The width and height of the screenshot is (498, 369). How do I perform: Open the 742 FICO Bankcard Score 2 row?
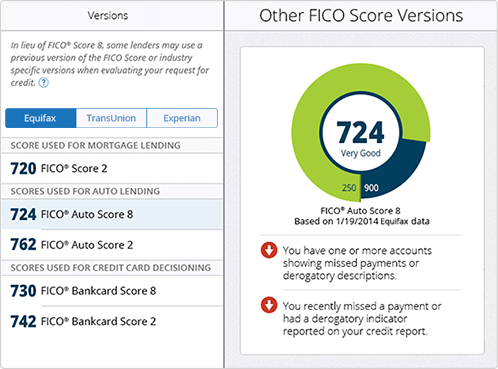point(112,321)
